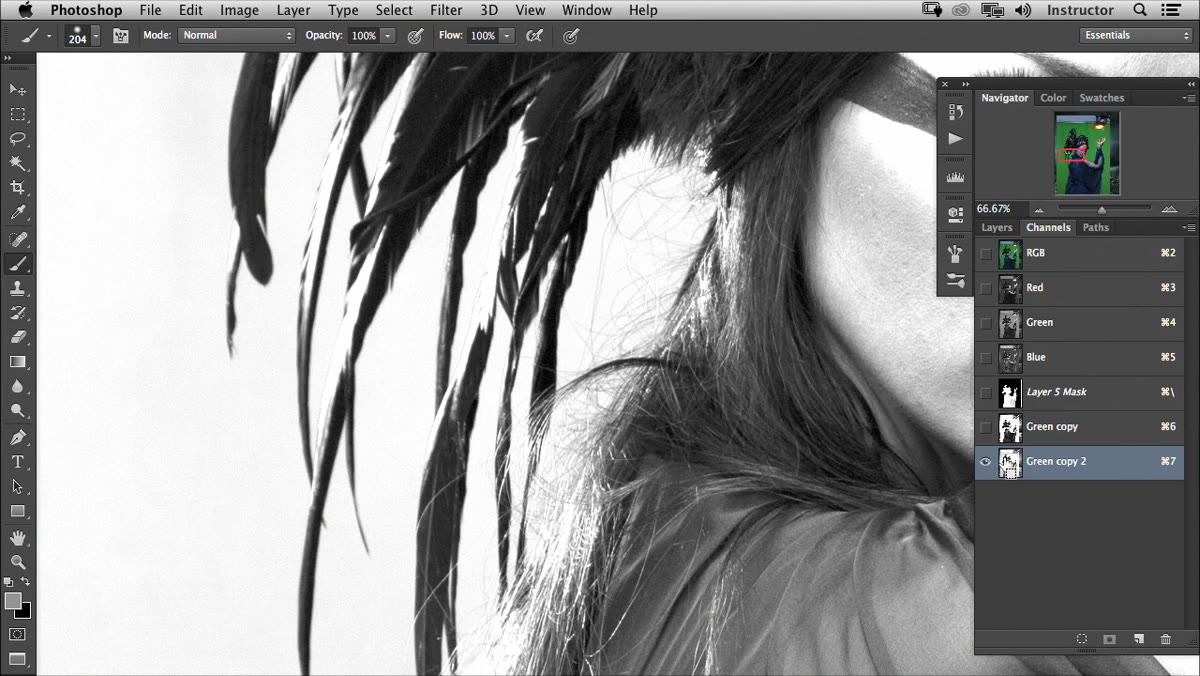Select the Zoom tool
Image resolution: width=1200 pixels, height=676 pixels.
pyautogui.click(x=18, y=562)
